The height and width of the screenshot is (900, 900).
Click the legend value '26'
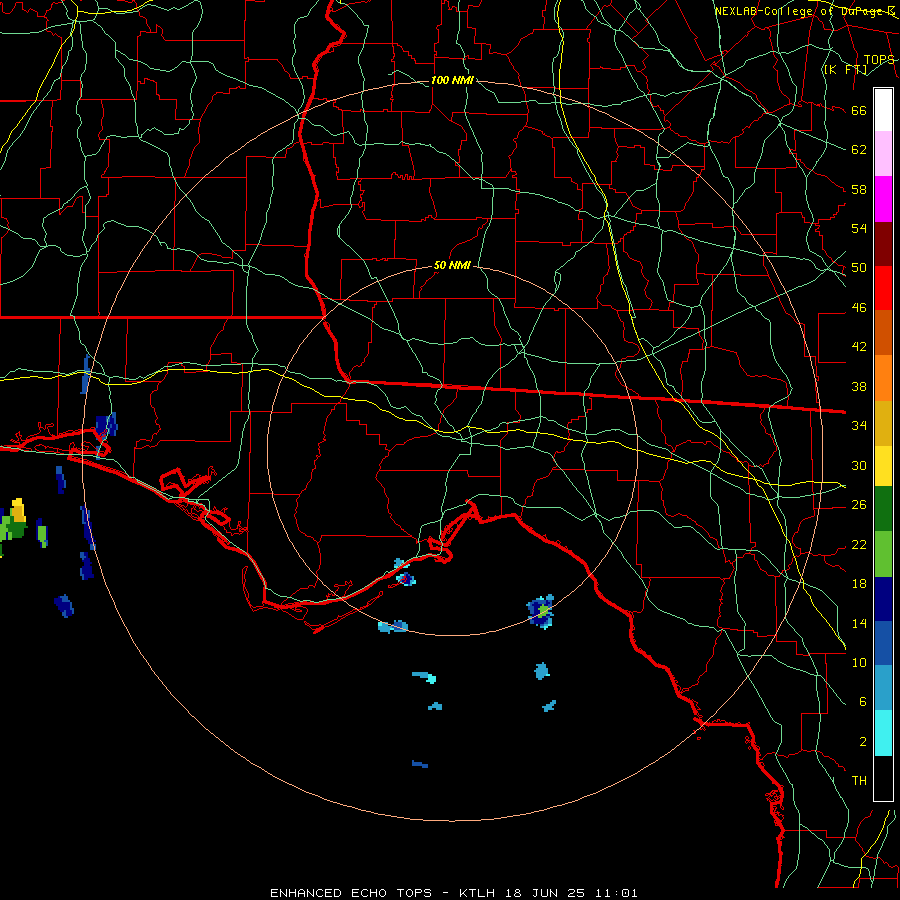tap(859, 505)
